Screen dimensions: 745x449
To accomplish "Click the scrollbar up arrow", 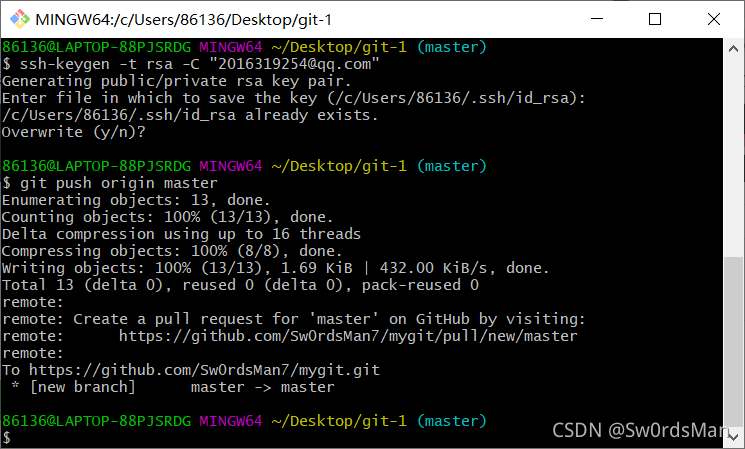I will pyautogui.click(x=733, y=48).
